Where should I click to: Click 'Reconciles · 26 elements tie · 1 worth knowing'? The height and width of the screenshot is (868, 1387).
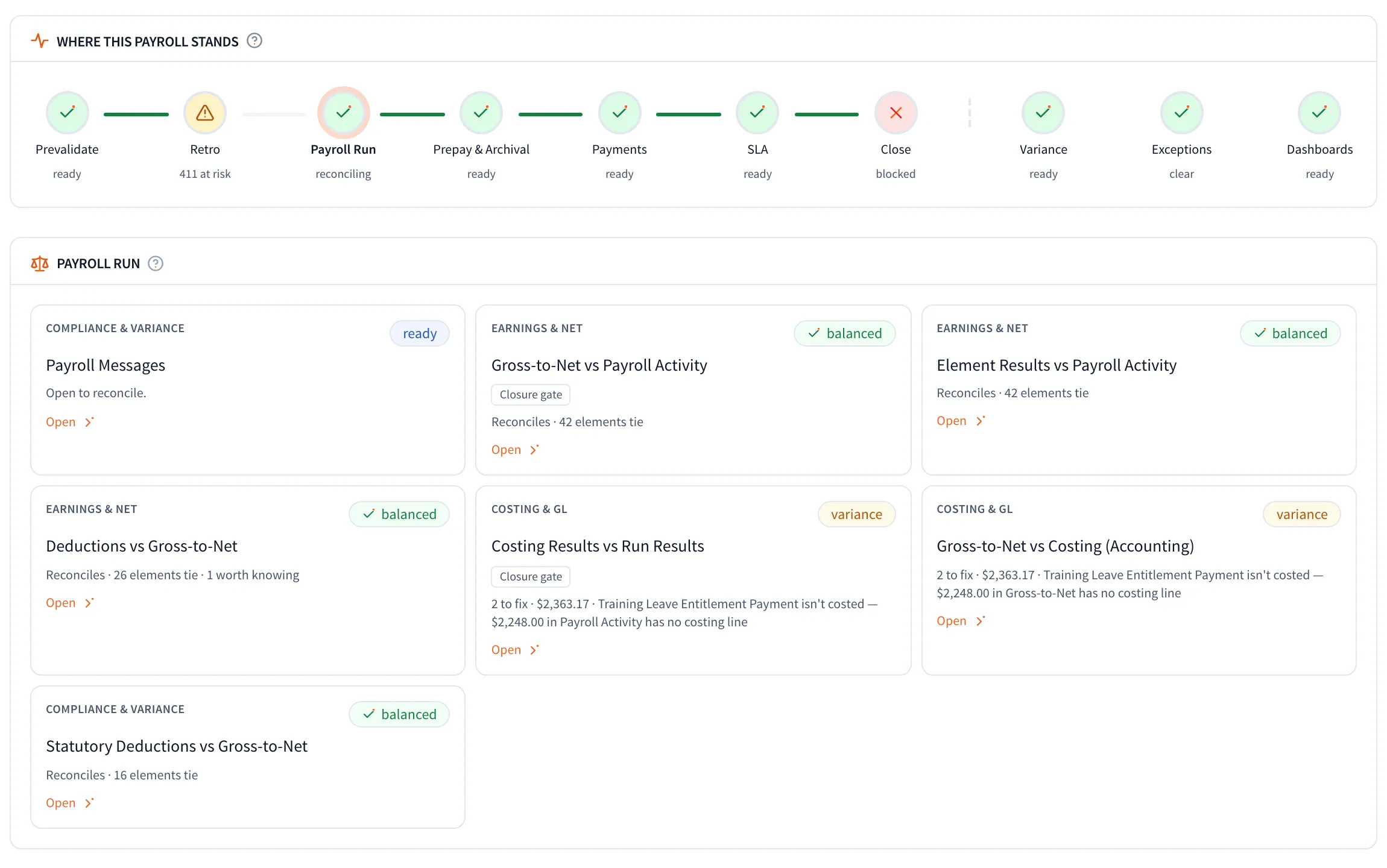coord(172,575)
